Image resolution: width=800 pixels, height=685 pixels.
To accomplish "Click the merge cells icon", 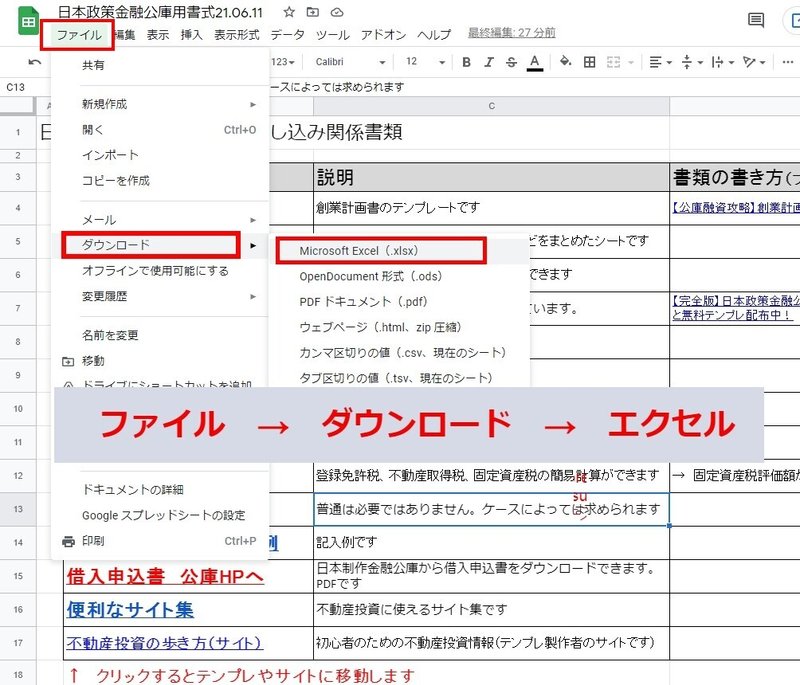I will click(614, 62).
